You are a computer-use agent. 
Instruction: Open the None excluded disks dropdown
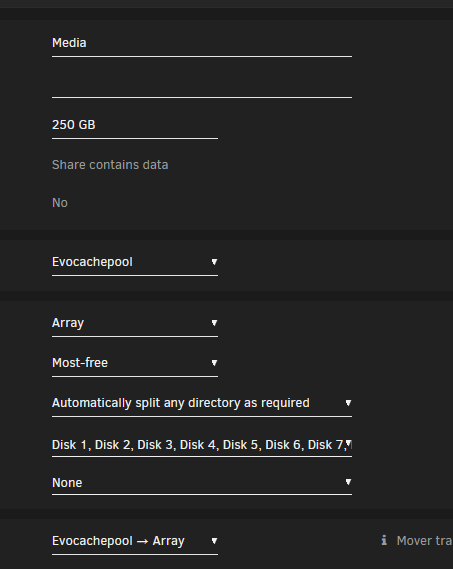202,483
